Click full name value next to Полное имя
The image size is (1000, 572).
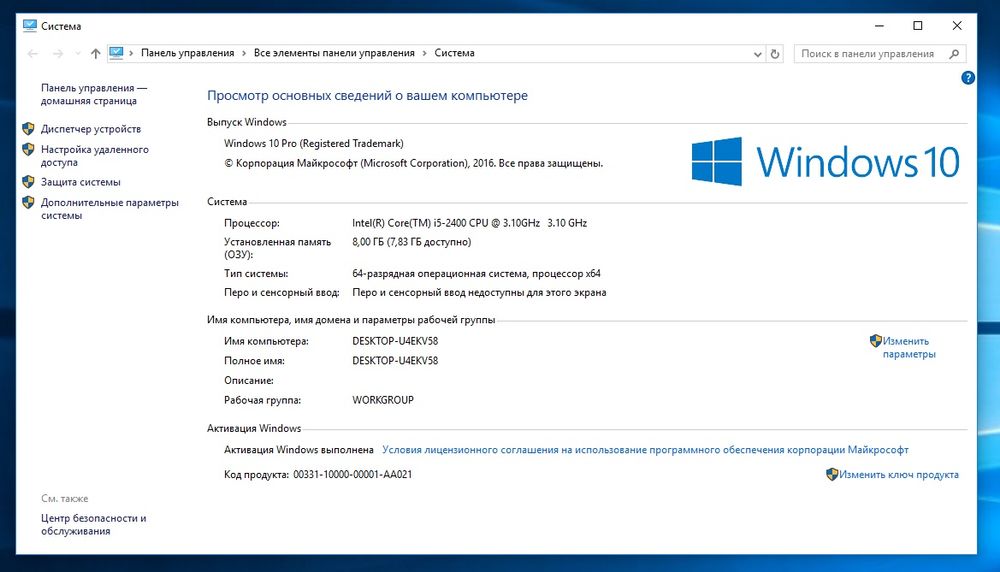395,360
